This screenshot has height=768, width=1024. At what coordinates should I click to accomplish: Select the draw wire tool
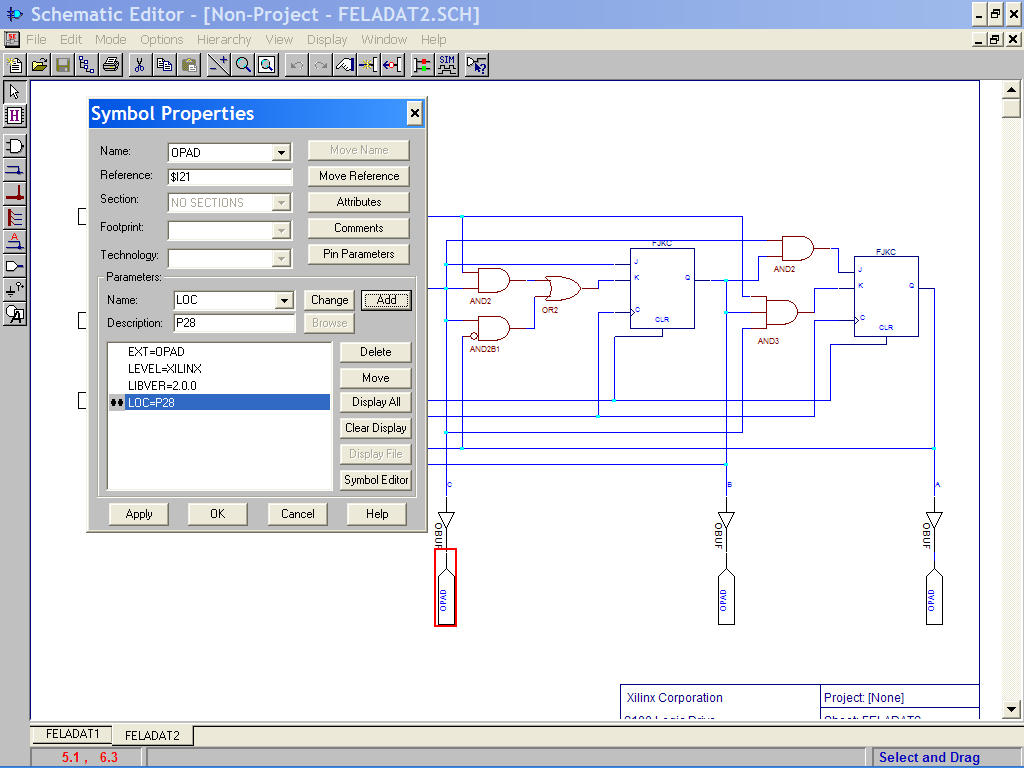click(x=14, y=170)
